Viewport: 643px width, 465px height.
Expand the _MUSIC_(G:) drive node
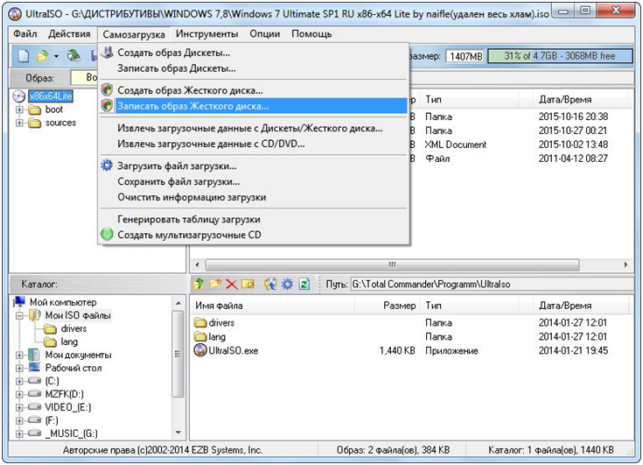pos(19,434)
